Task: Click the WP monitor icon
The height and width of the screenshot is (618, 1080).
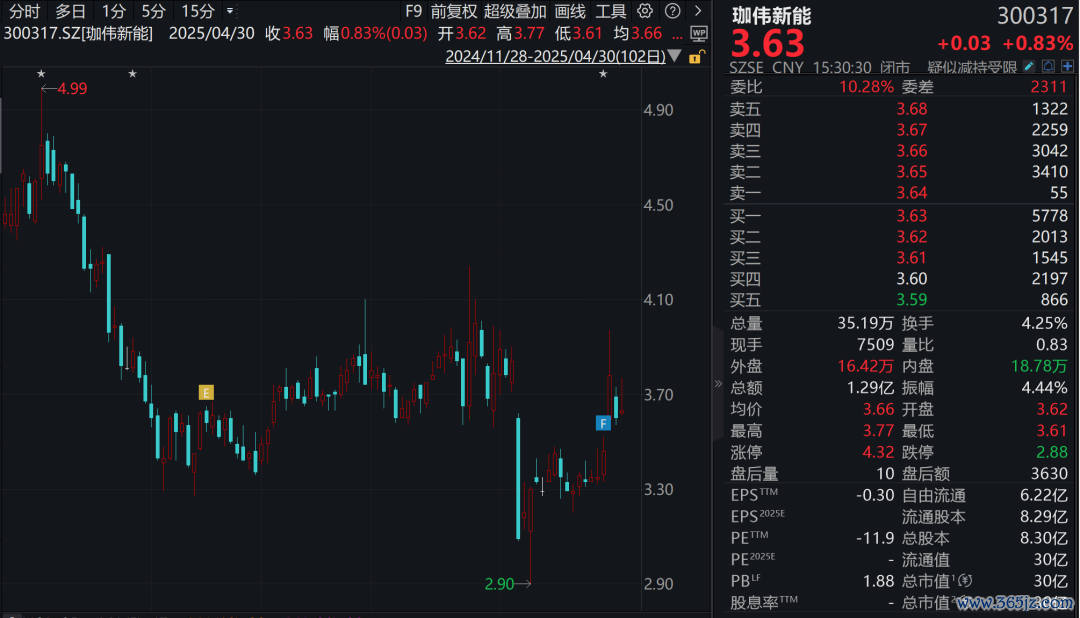Action: tap(698, 33)
